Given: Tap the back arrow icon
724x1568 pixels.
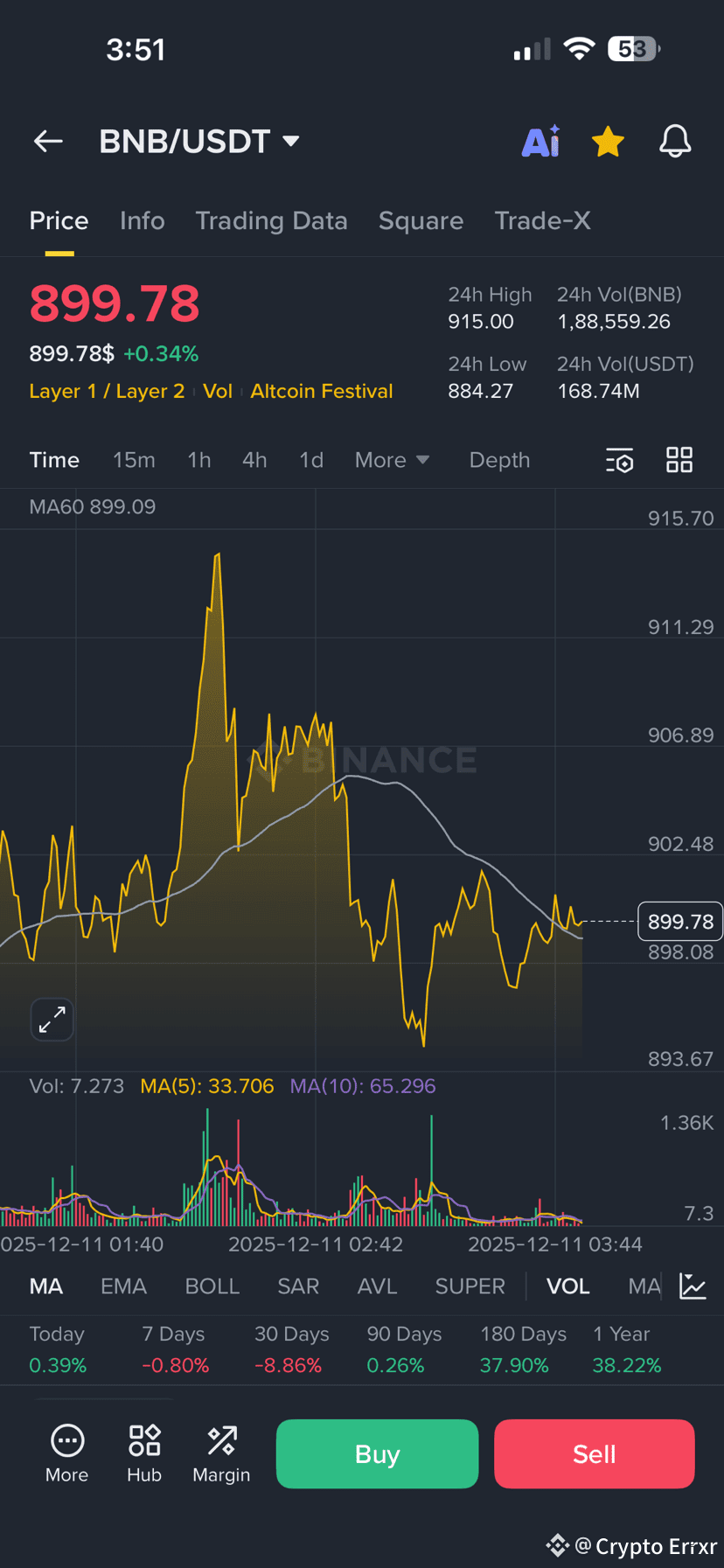Looking at the screenshot, I should pyautogui.click(x=48, y=141).
